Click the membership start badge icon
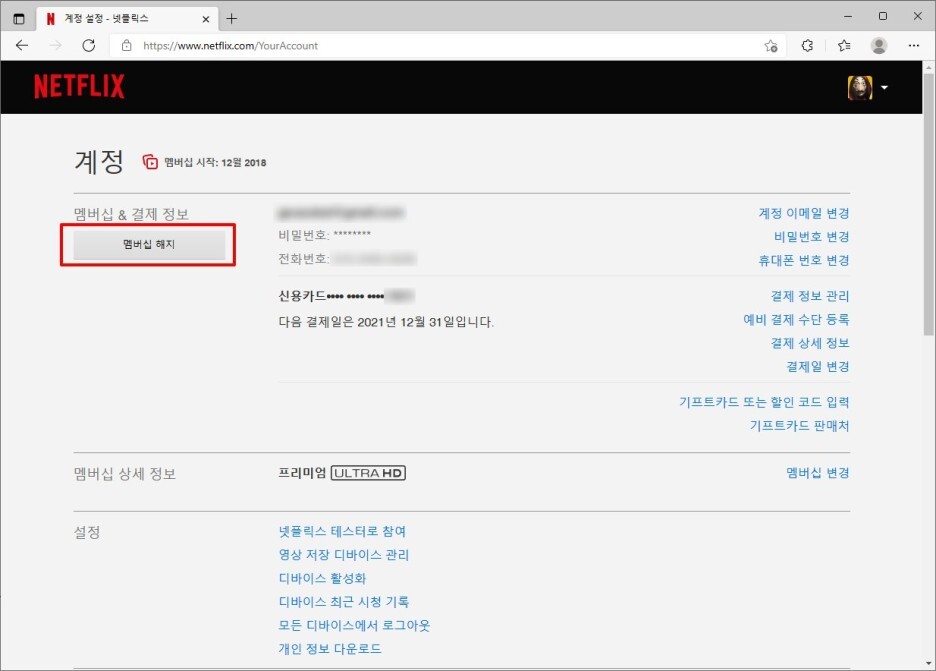The width and height of the screenshot is (936, 671). (x=150, y=162)
